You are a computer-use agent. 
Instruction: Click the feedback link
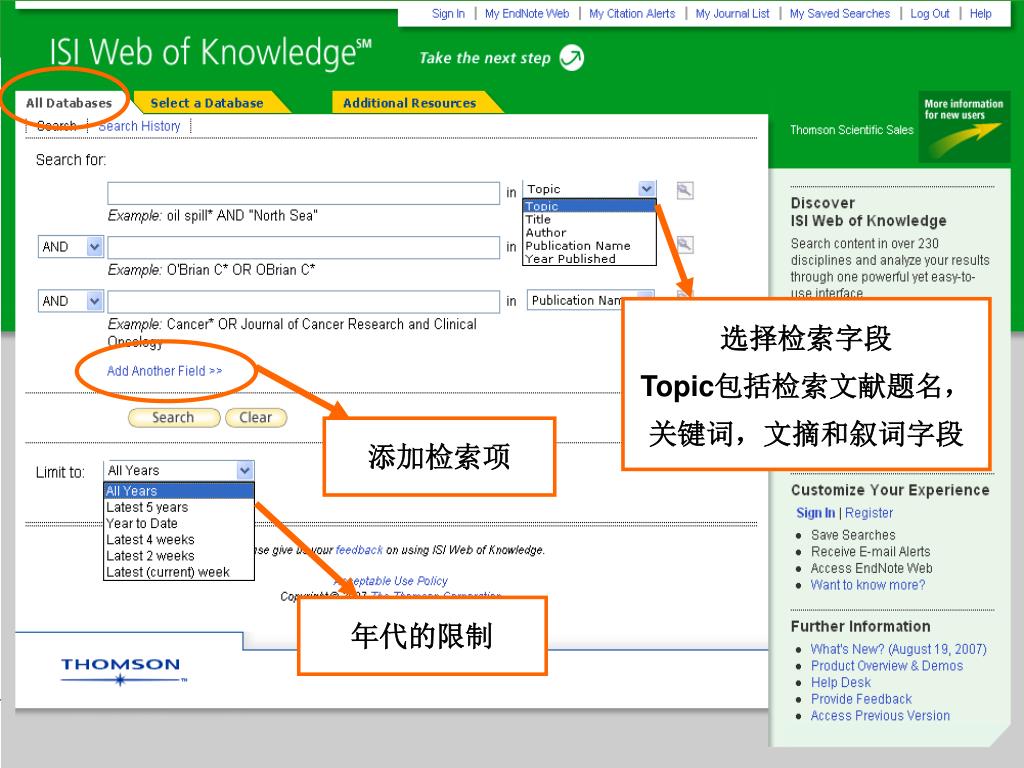(359, 550)
